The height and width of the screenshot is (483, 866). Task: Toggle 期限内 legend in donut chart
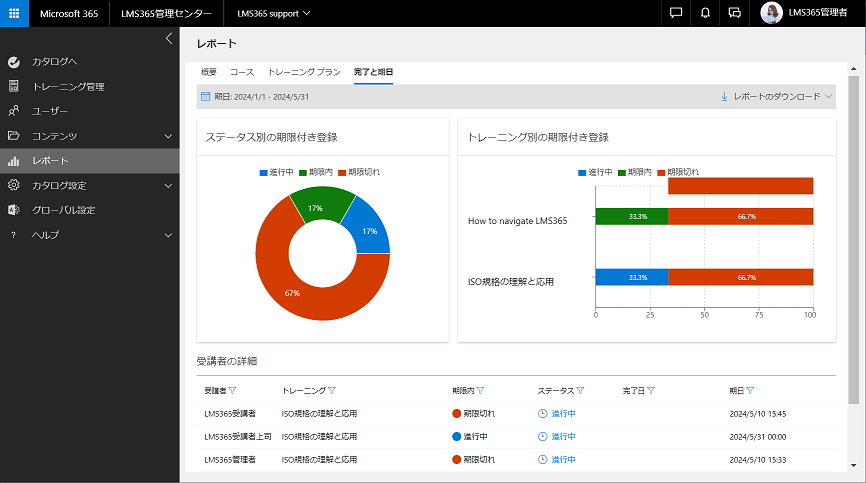(316, 172)
